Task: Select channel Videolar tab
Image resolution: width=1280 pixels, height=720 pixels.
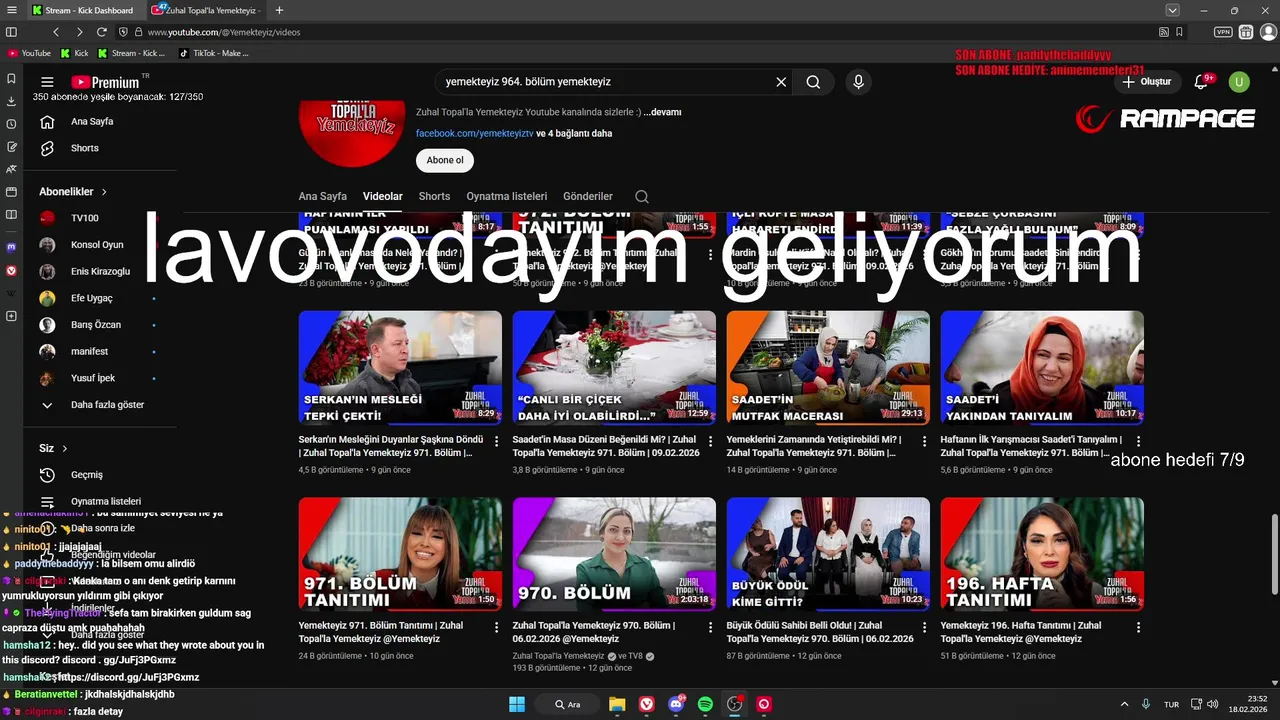Action: coord(382,197)
